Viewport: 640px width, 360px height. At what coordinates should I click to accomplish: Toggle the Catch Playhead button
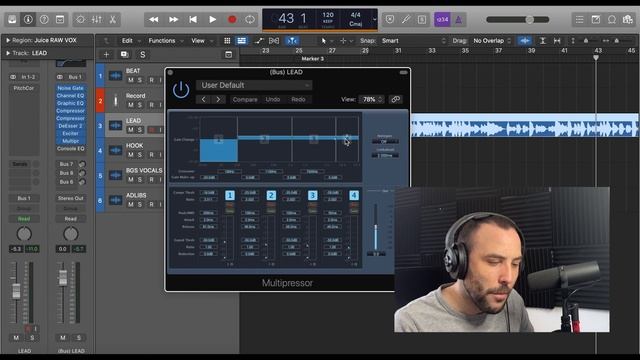(292, 41)
